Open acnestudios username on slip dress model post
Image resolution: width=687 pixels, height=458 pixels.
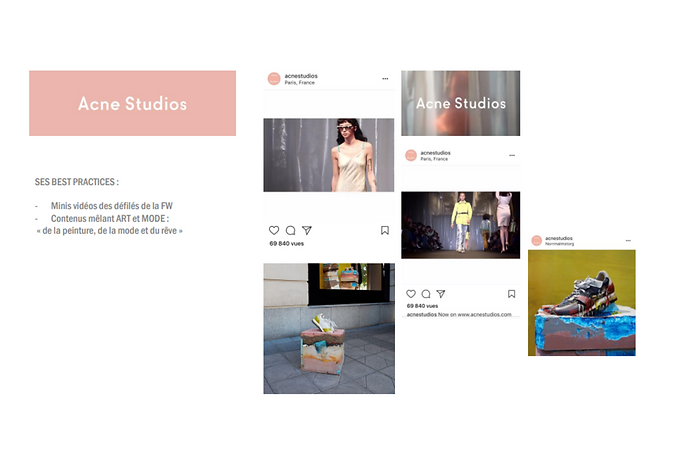tap(301, 76)
